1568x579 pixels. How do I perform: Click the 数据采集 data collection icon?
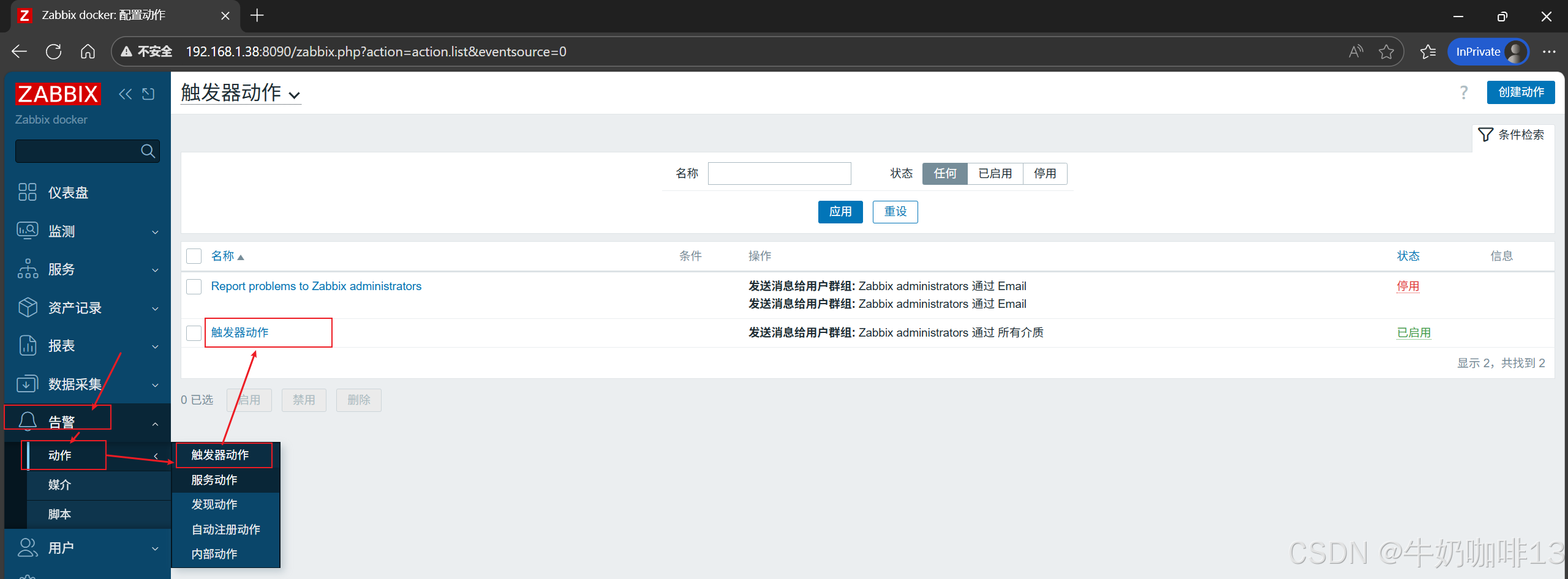(x=28, y=384)
